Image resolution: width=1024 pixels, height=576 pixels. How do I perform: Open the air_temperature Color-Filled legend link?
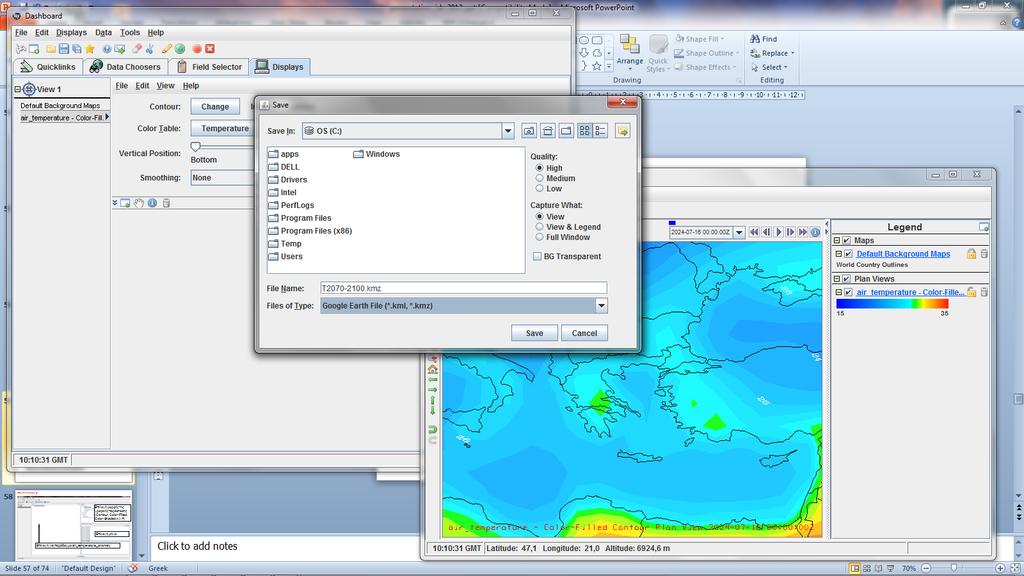[910, 293]
